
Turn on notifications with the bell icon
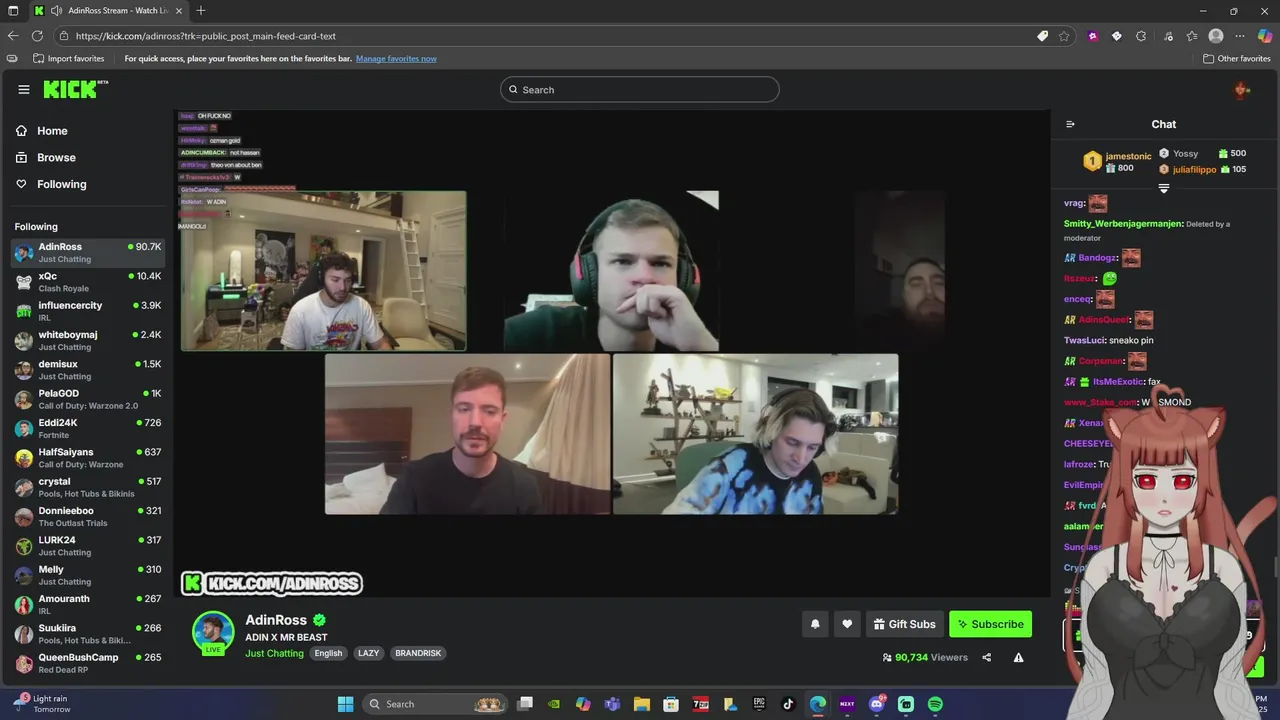pos(815,624)
